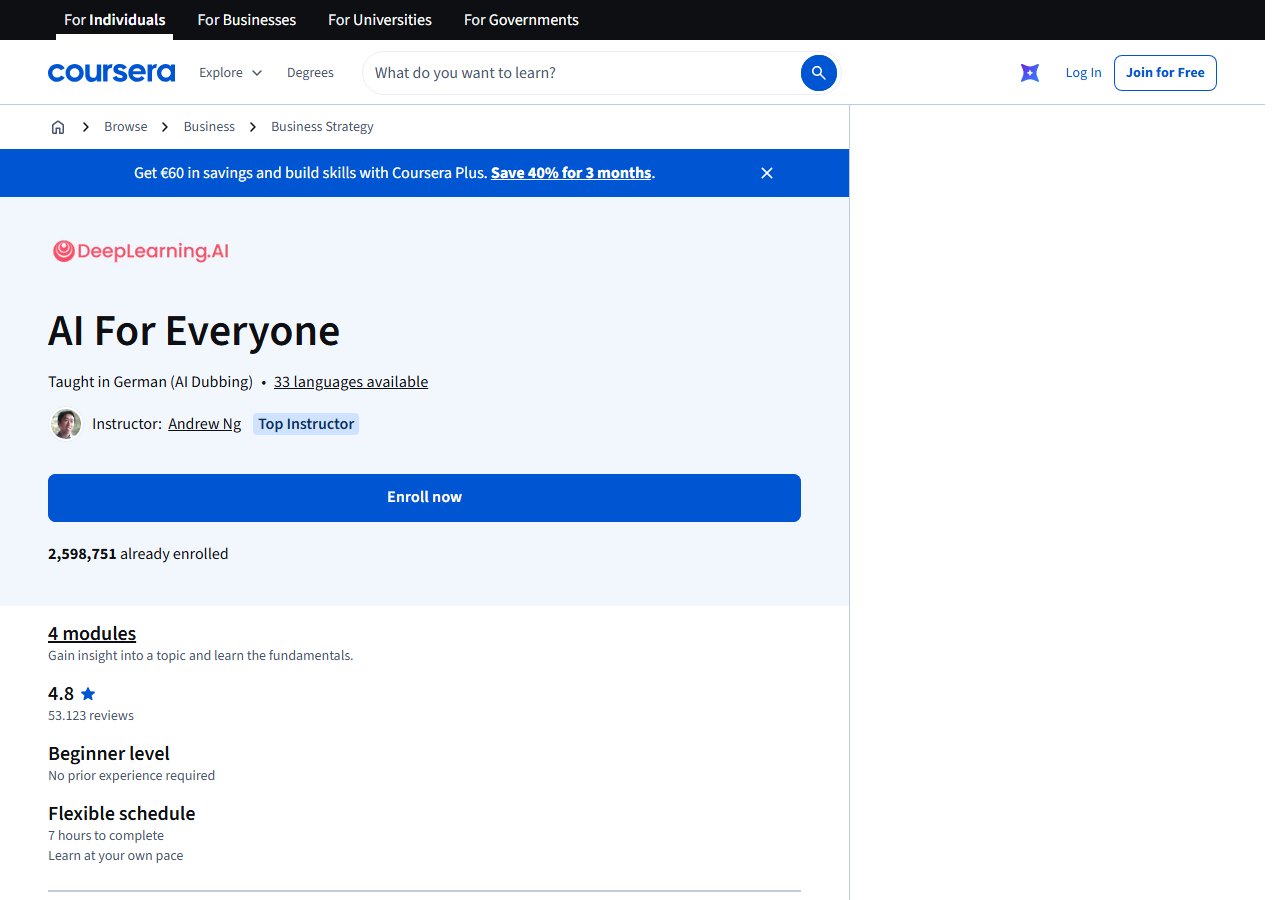Click the '2,598,751 already enrolled' text
Viewport: 1280px width, 900px height.
tap(138, 554)
